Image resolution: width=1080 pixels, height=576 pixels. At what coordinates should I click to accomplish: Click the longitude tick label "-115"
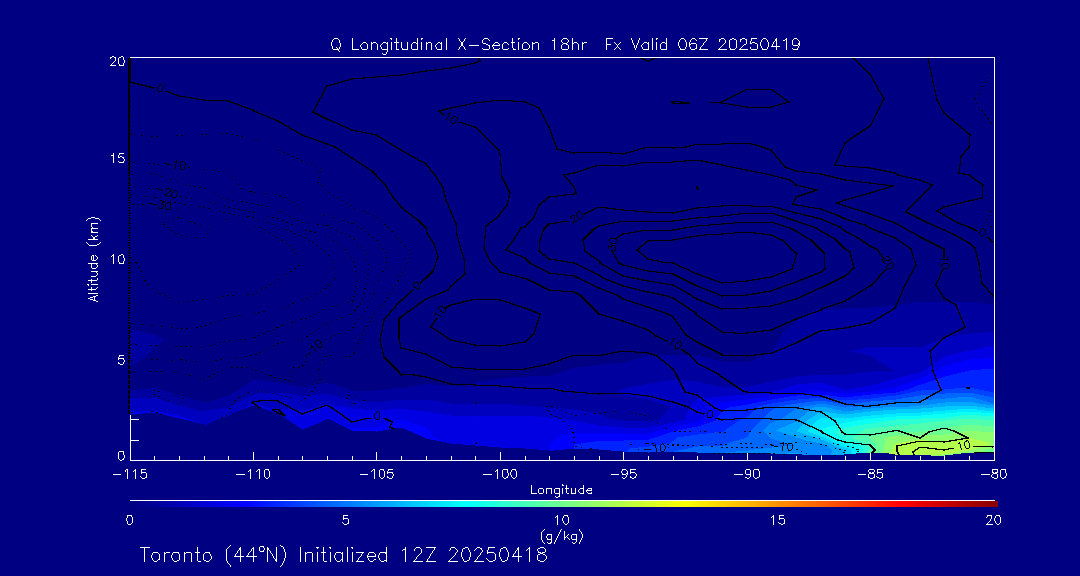pos(129,476)
